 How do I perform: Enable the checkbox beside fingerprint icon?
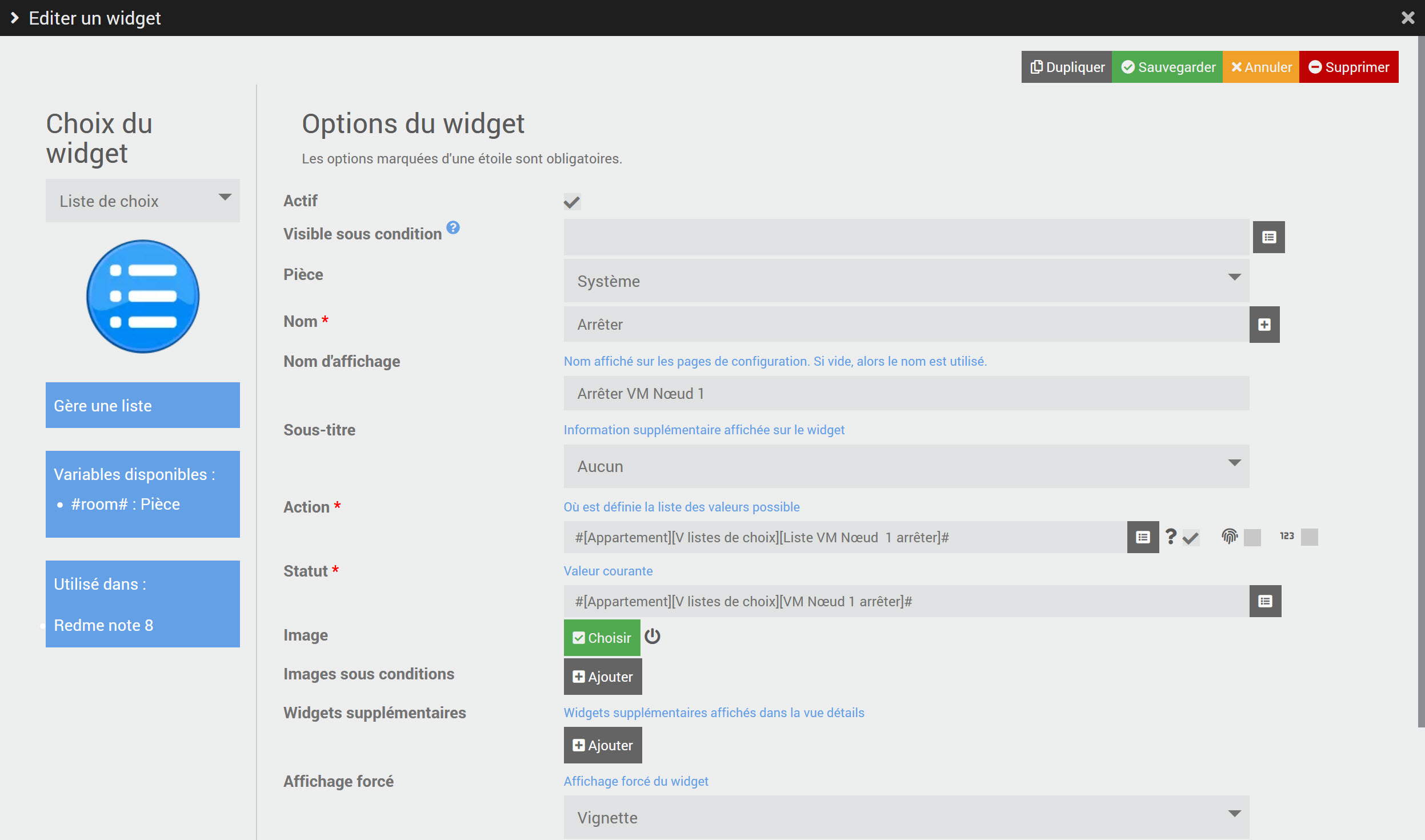tap(1252, 537)
